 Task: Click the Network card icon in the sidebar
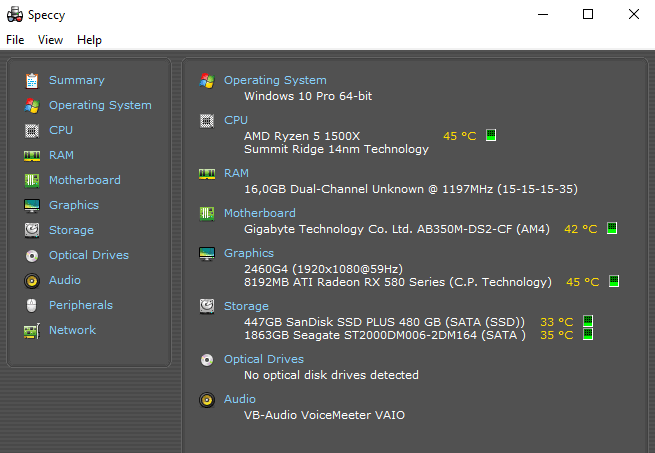coord(32,331)
